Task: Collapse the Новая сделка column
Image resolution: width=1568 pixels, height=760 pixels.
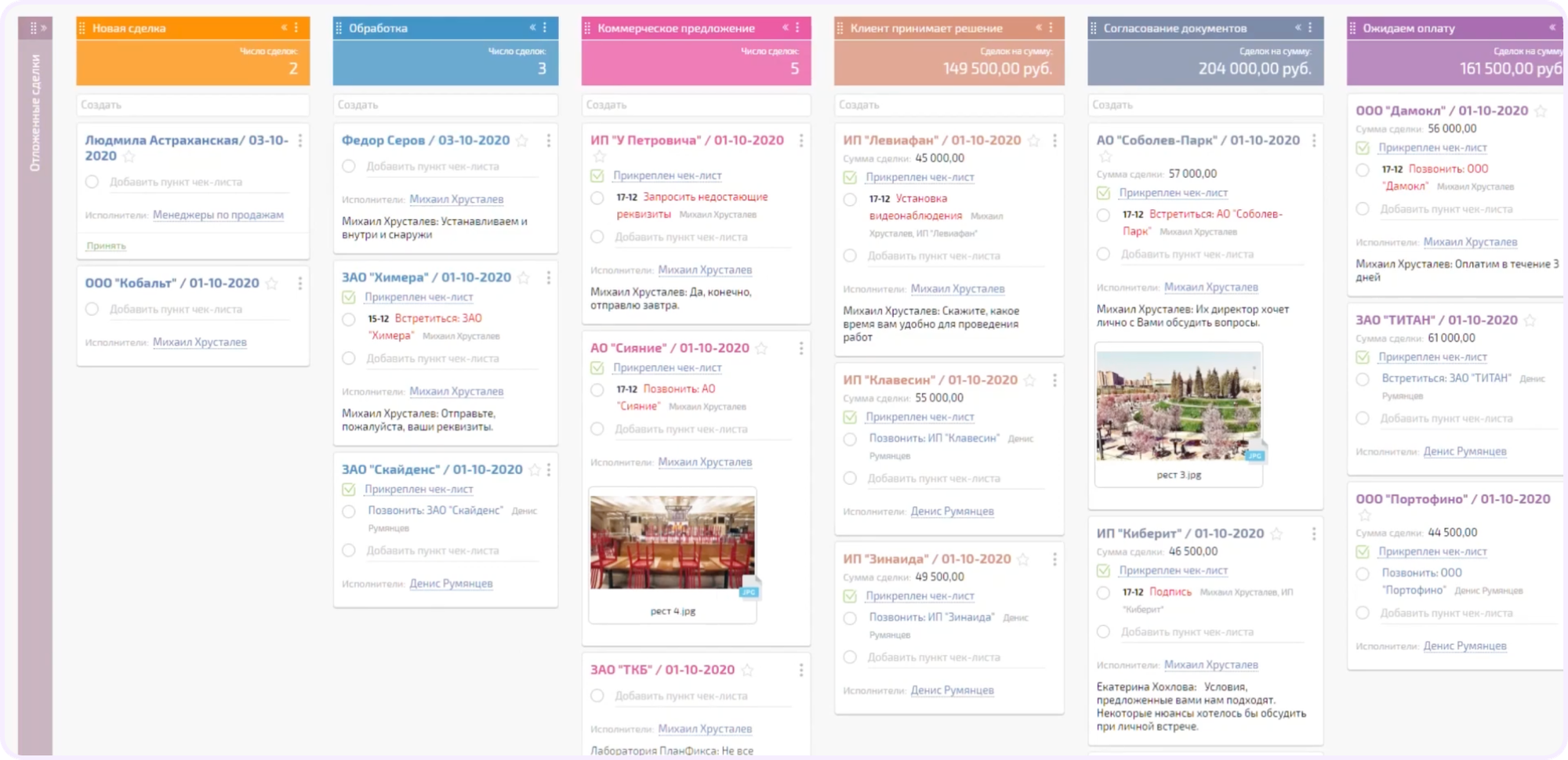Action: [x=284, y=28]
